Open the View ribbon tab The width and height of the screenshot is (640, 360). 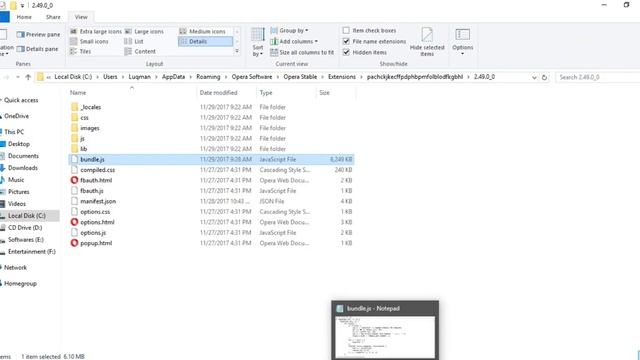click(81, 17)
